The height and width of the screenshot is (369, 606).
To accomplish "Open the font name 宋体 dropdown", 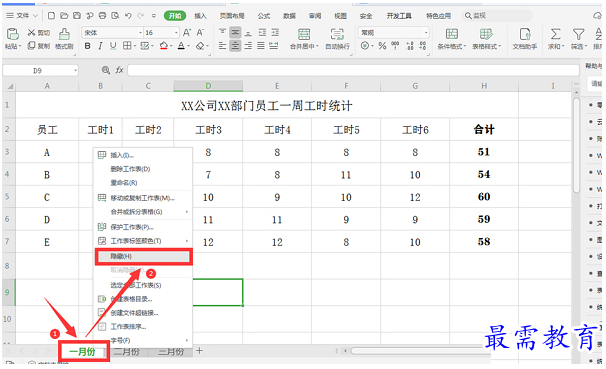I will 141,32.
